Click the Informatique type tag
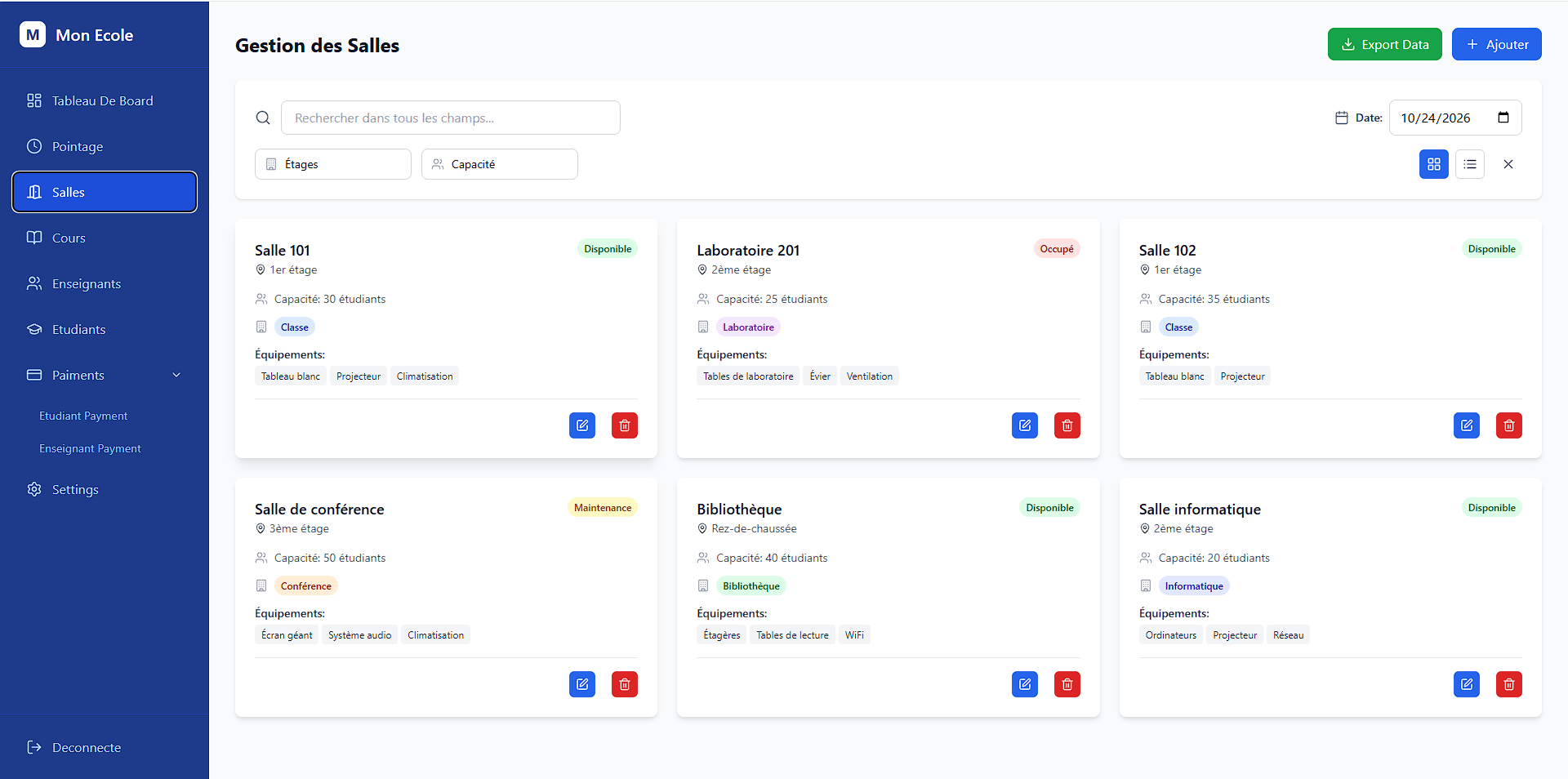The height and width of the screenshot is (779, 1568). click(1194, 586)
